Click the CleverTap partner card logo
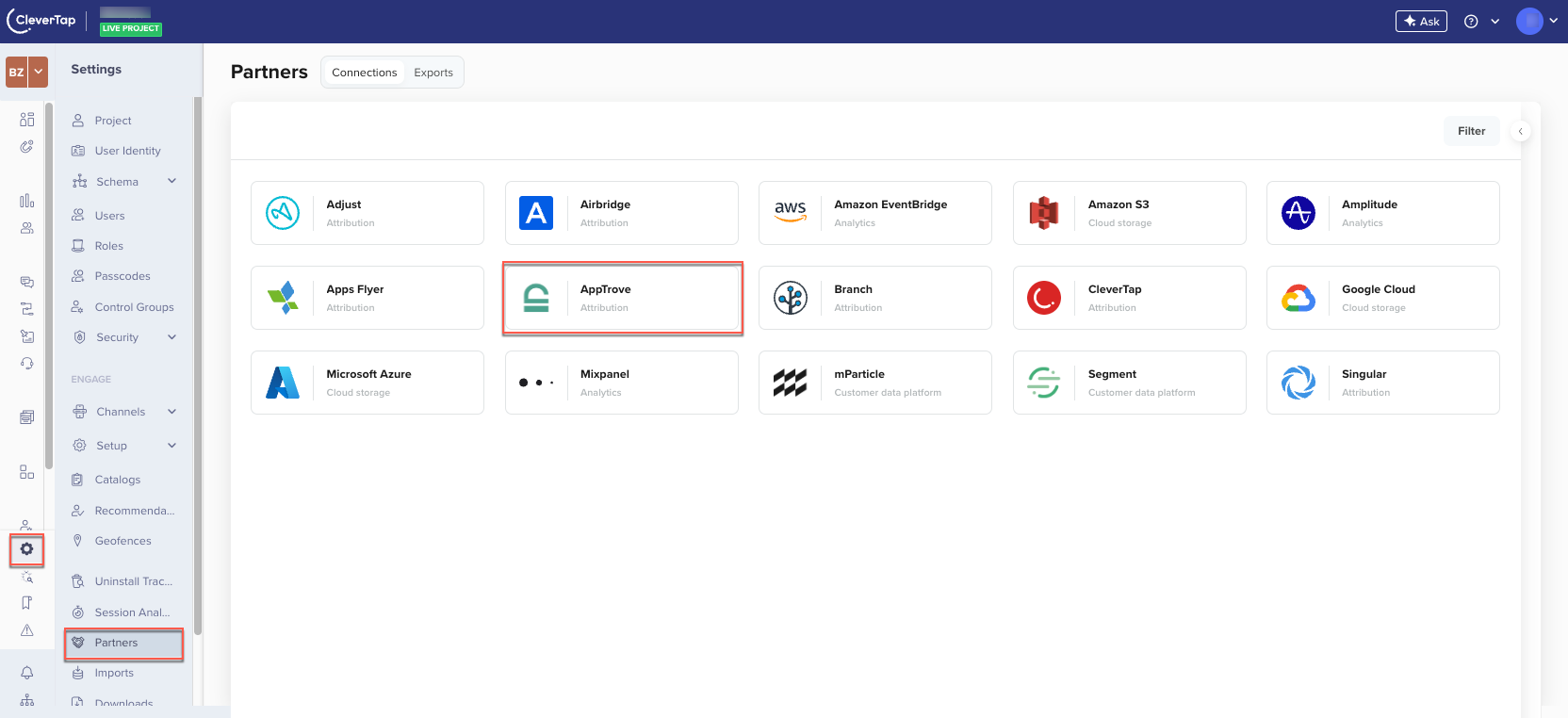Image resolution: width=1568 pixels, height=718 pixels. 1044,298
